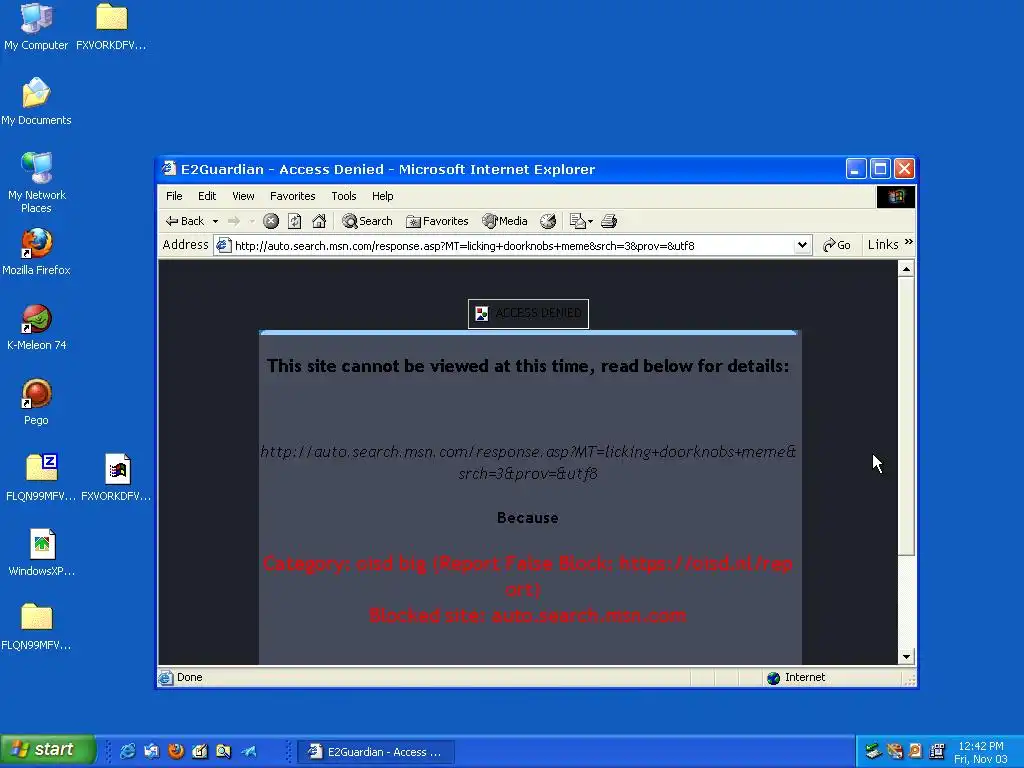Click the ACCESS DENIED broken image

click(528, 313)
